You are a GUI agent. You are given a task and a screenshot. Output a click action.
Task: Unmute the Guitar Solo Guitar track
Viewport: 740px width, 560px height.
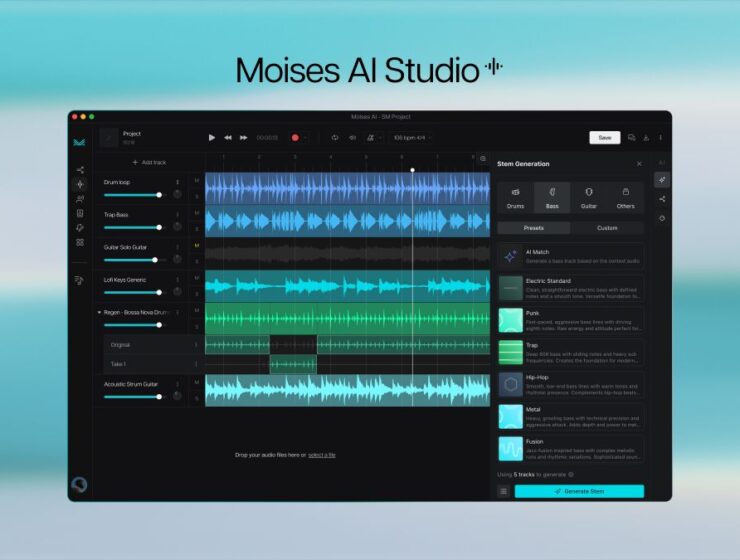coord(197,245)
